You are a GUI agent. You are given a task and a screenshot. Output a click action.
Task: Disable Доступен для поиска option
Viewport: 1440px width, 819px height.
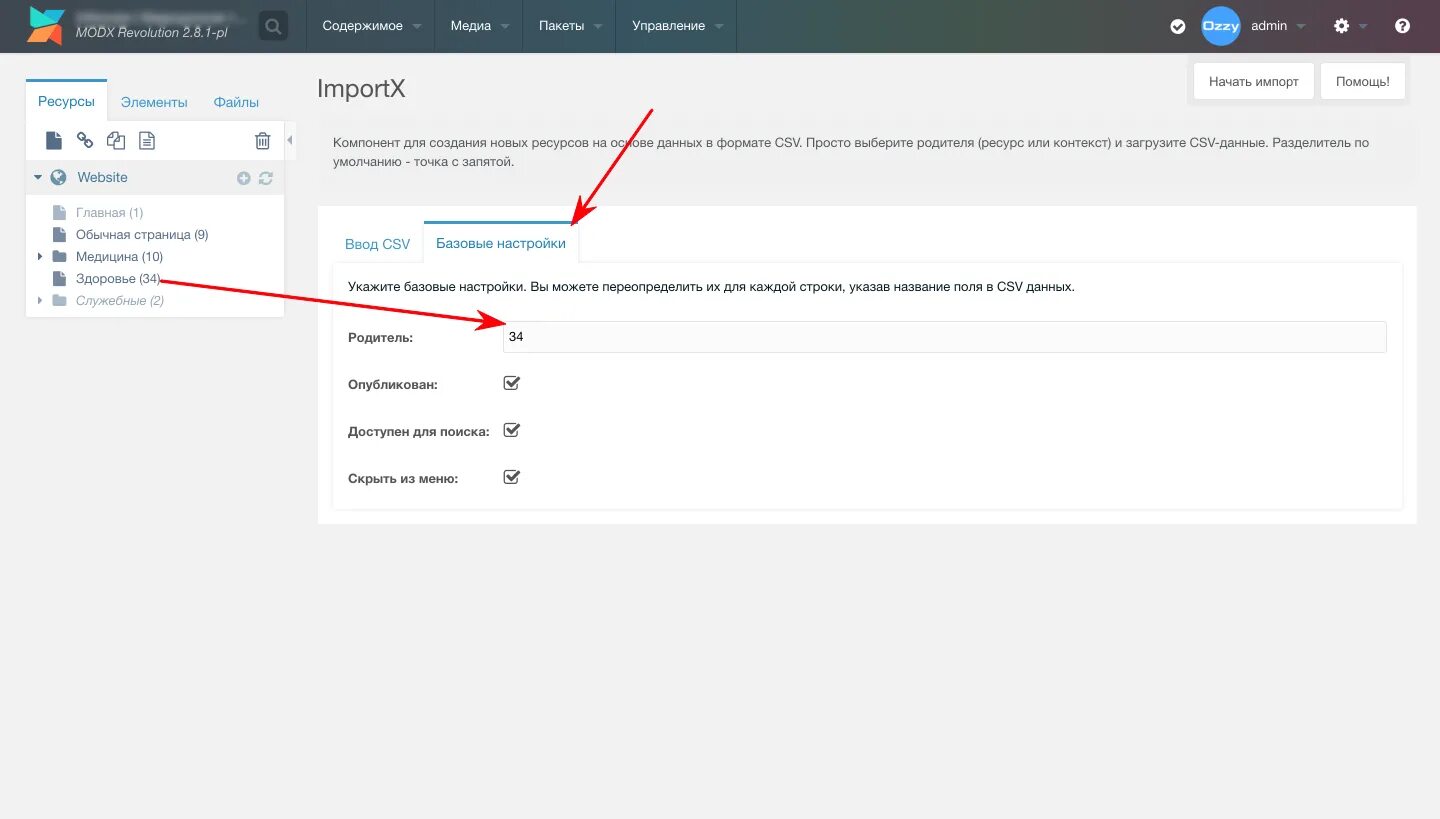coord(511,430)
